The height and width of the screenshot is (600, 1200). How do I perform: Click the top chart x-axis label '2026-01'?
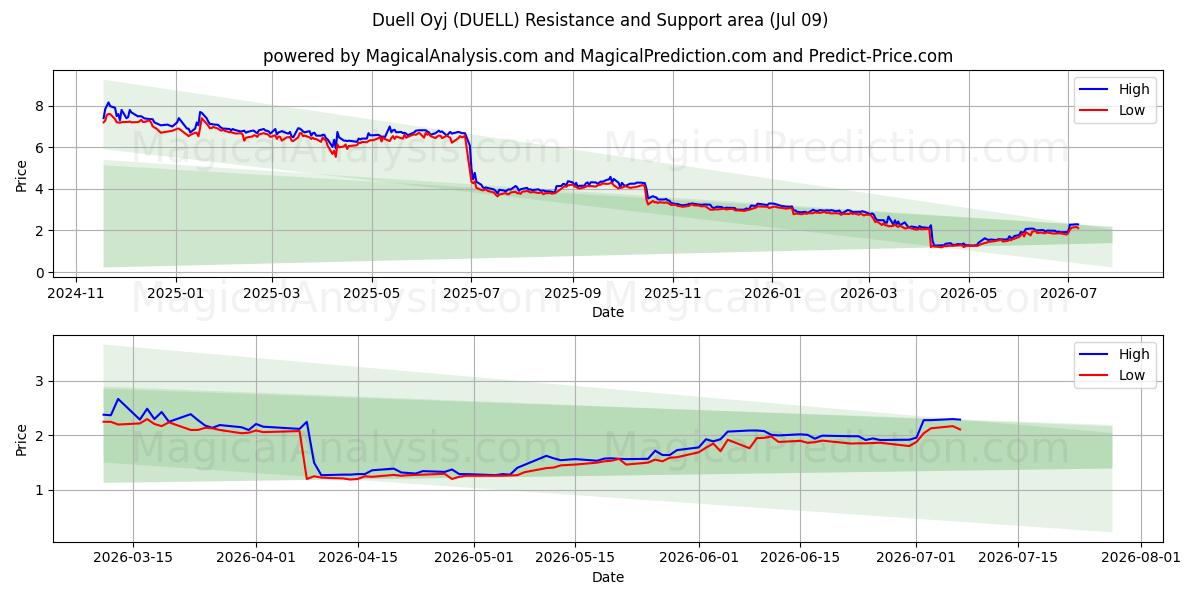[771, 295]
